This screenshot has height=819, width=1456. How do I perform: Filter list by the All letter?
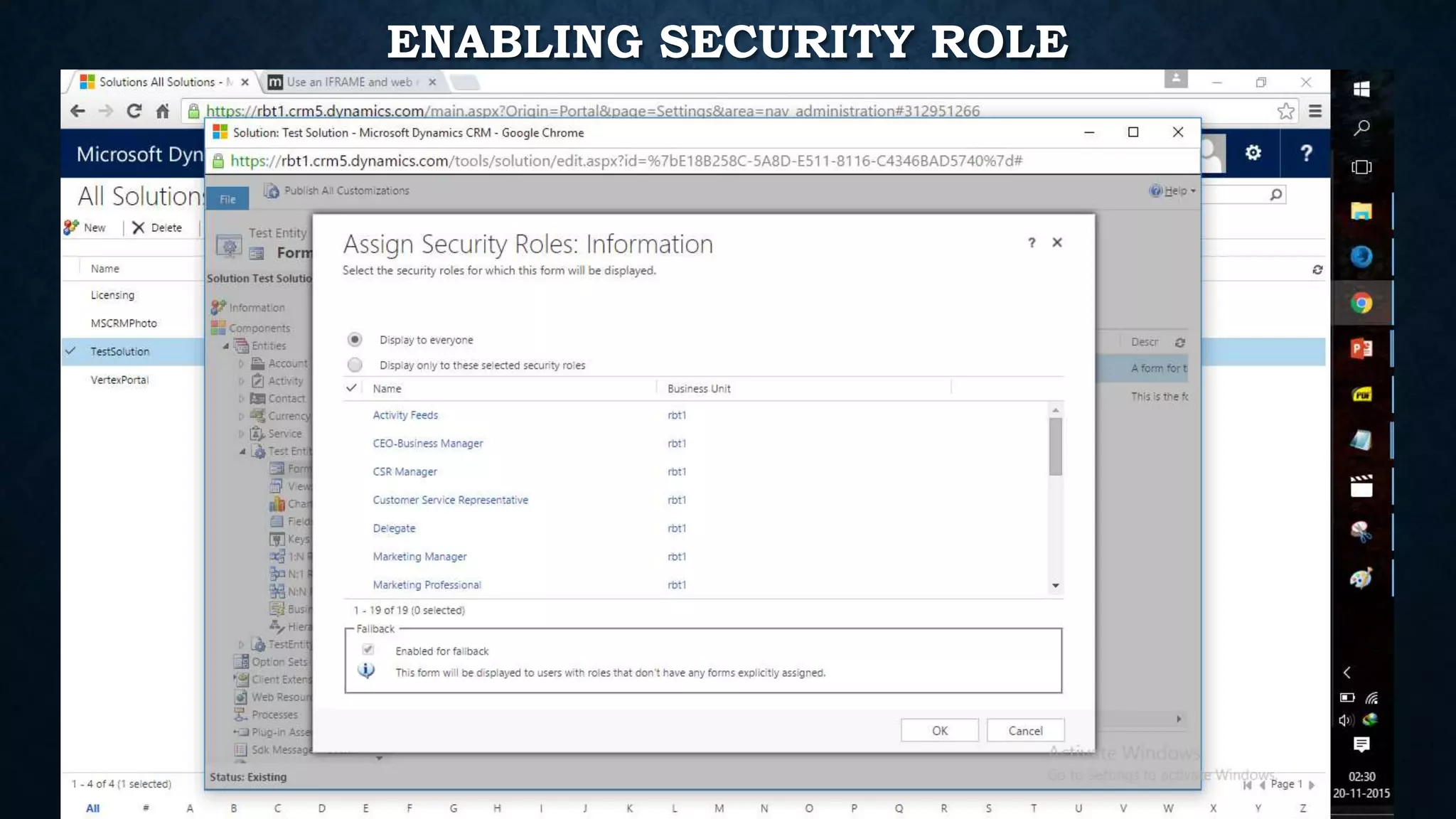(x=93, y=808)
